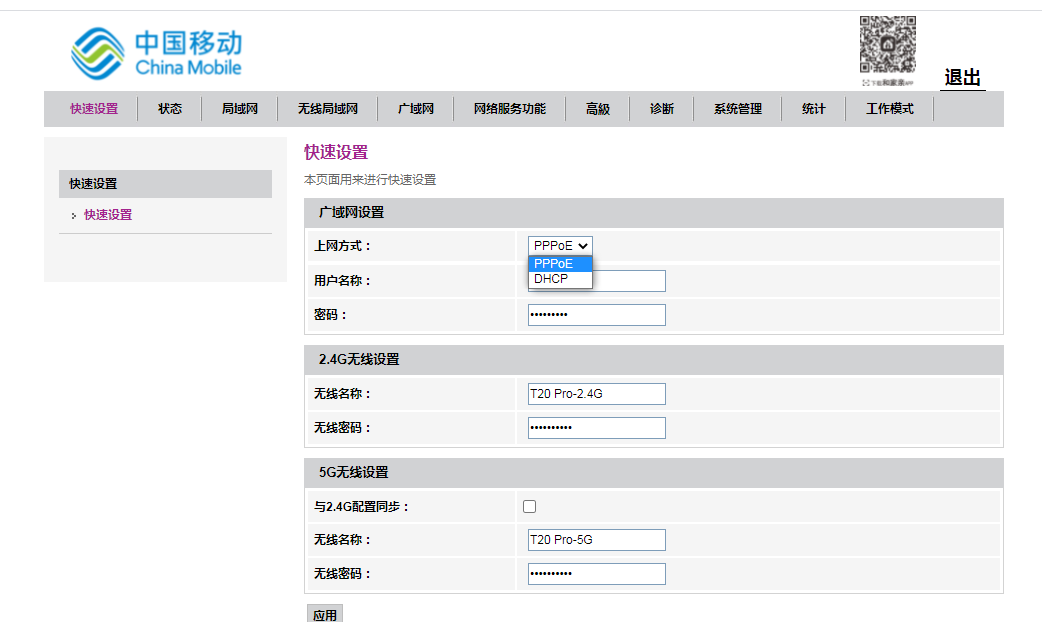Open the 网络服务功能 menu tab
This screenshot has width=1042, height=622.
510,108
